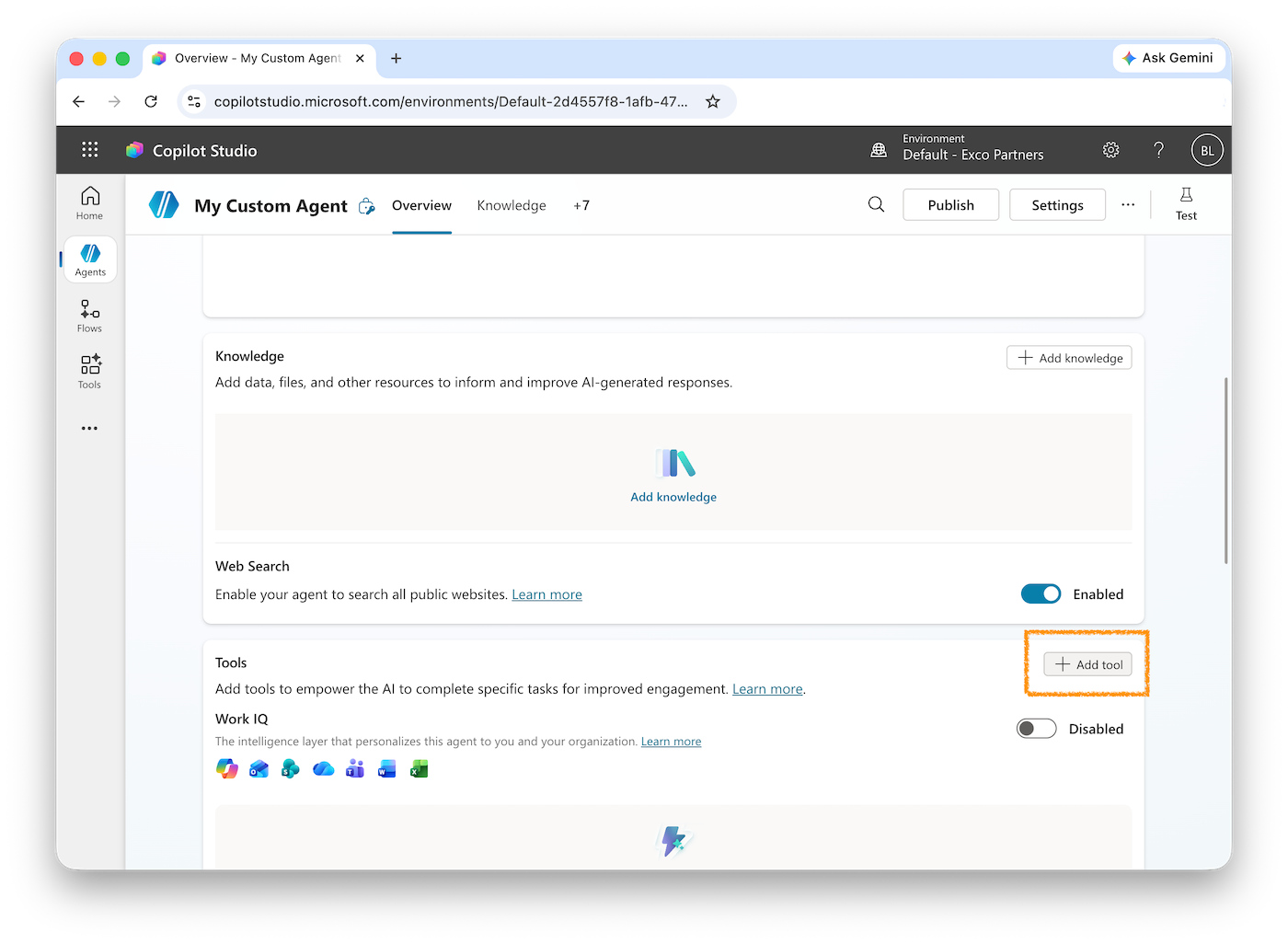This screenshot has width=1288, height=944.
Task: Open the settings gear in header
Action: [1111, 150]
